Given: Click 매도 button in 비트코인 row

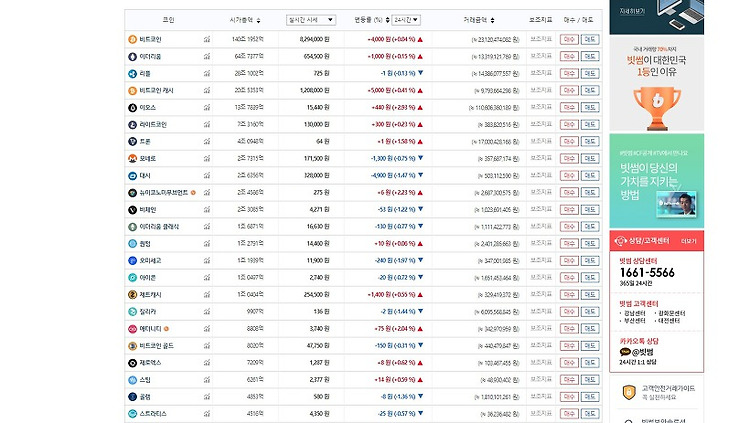Looking at the screenshot, I should pos(590,39).
